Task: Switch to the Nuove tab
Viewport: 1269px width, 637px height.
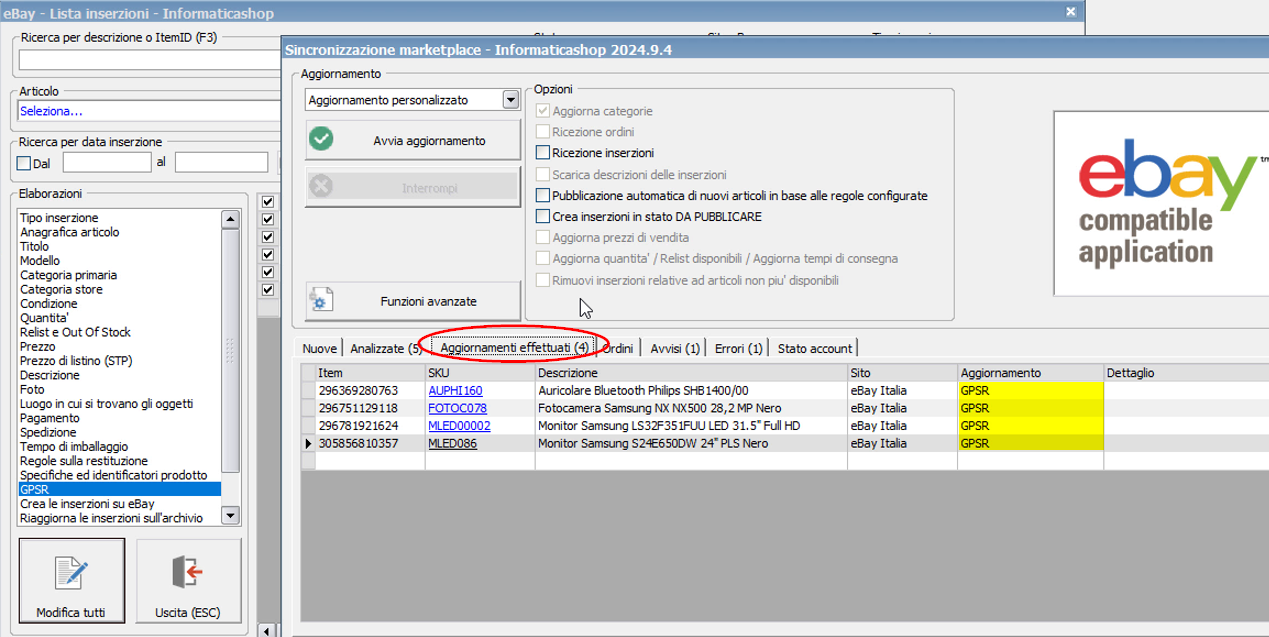Action: pos(319,349)
